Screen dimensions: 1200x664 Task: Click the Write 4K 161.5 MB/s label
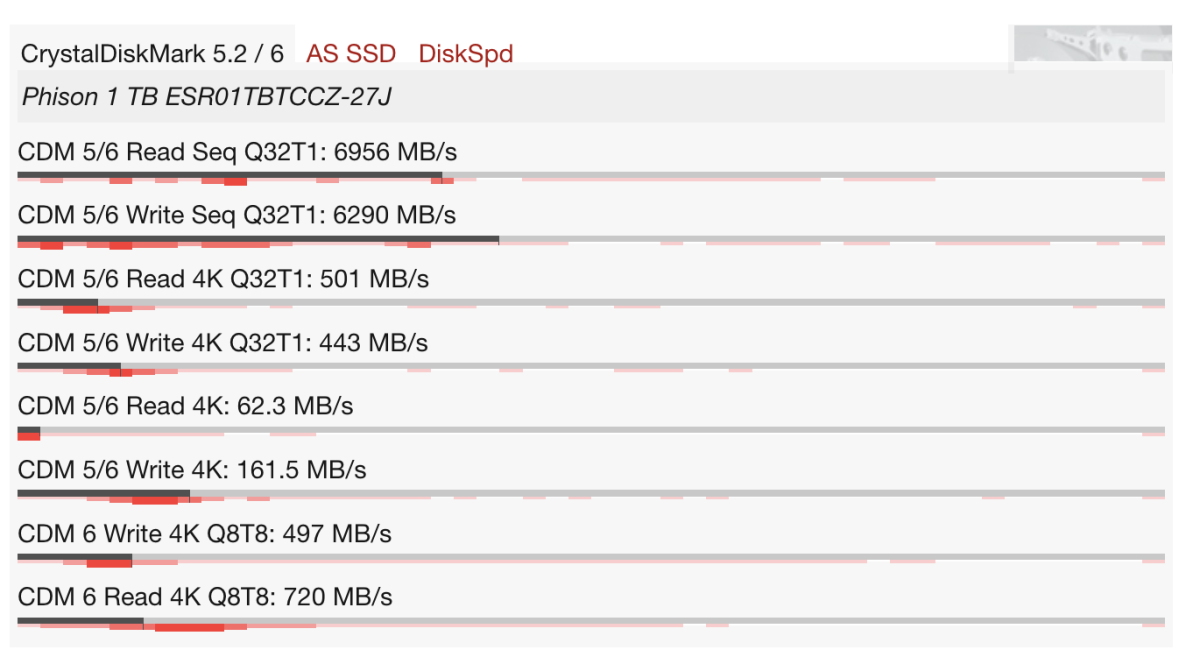tap(192, 470)
